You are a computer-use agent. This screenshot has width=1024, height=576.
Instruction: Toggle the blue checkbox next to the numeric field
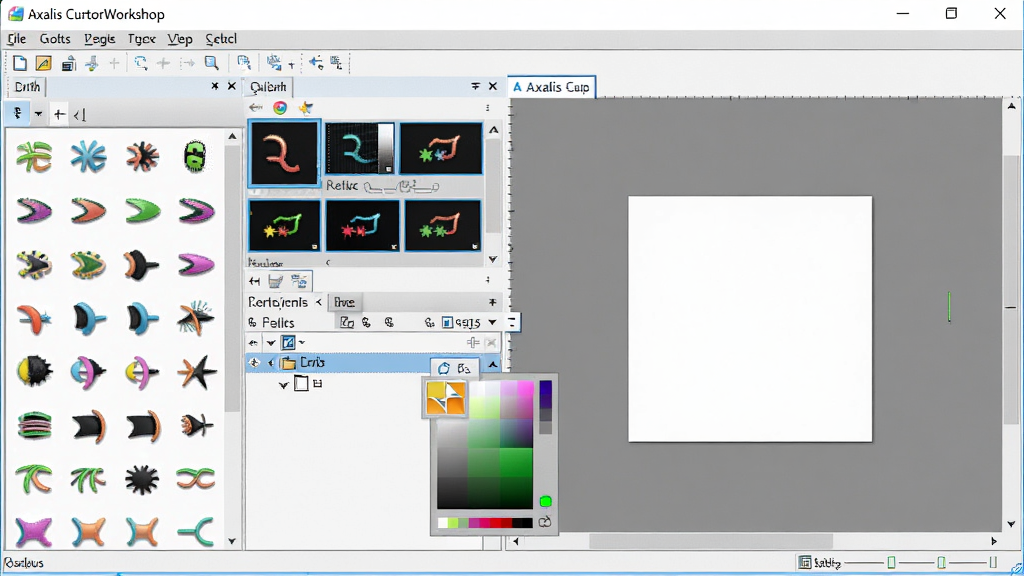(x=447, y=323)
